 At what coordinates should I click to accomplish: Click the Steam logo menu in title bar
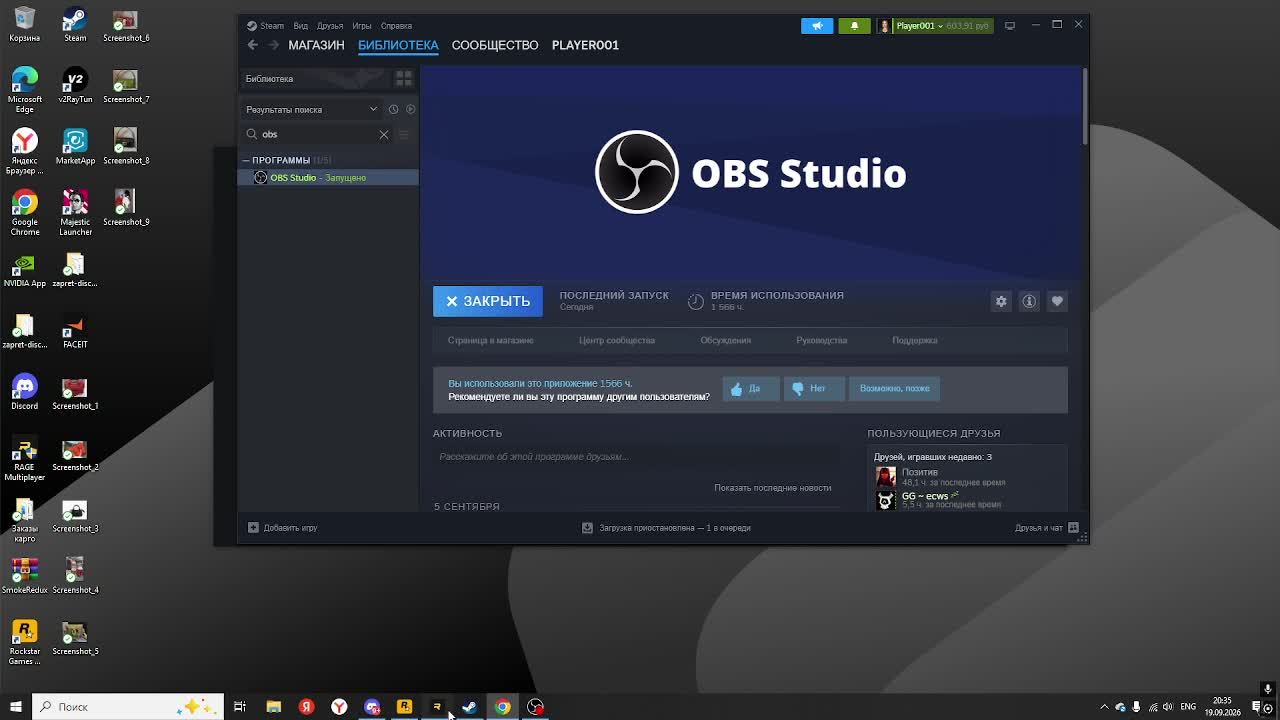point(266,26)
